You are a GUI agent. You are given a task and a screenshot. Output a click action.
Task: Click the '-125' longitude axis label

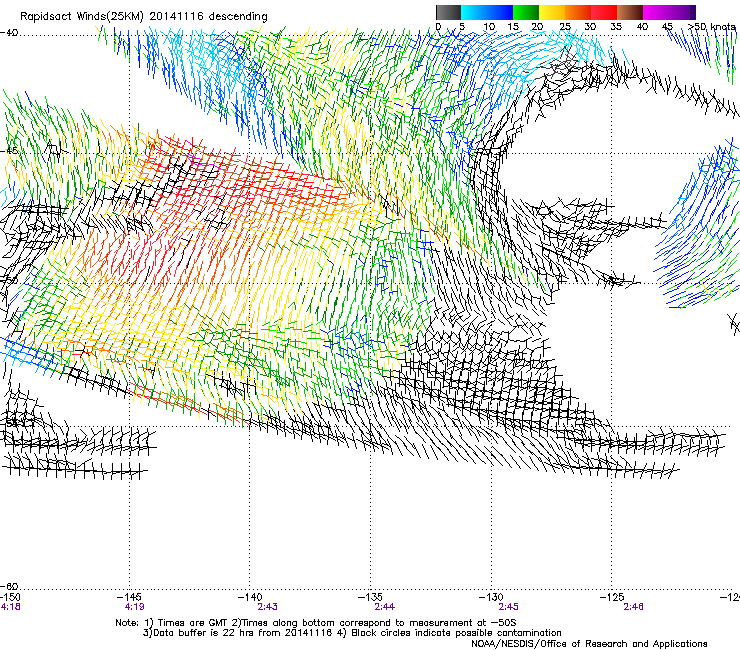[612, 597]
